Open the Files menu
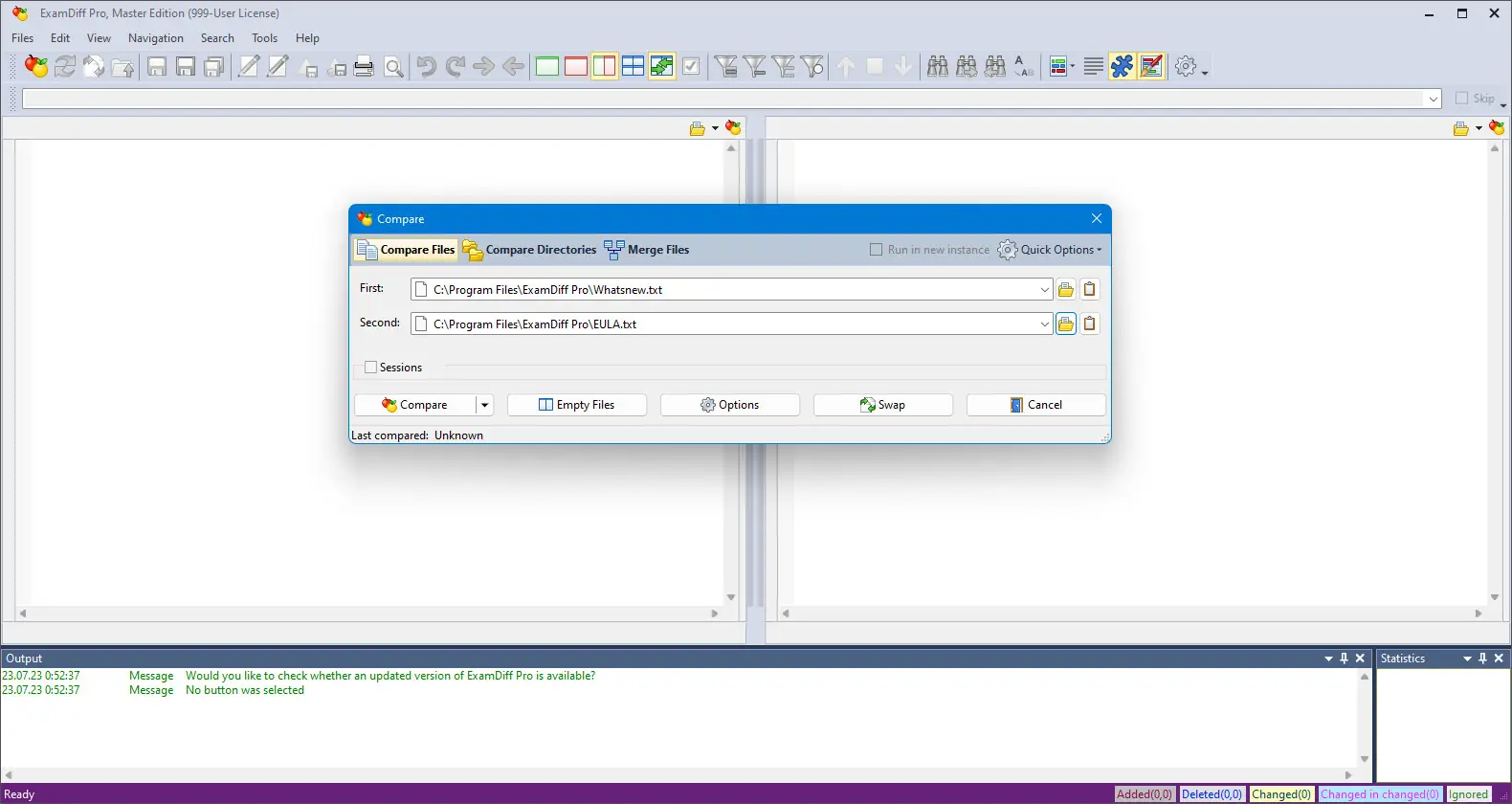 (x=23, y=38)
